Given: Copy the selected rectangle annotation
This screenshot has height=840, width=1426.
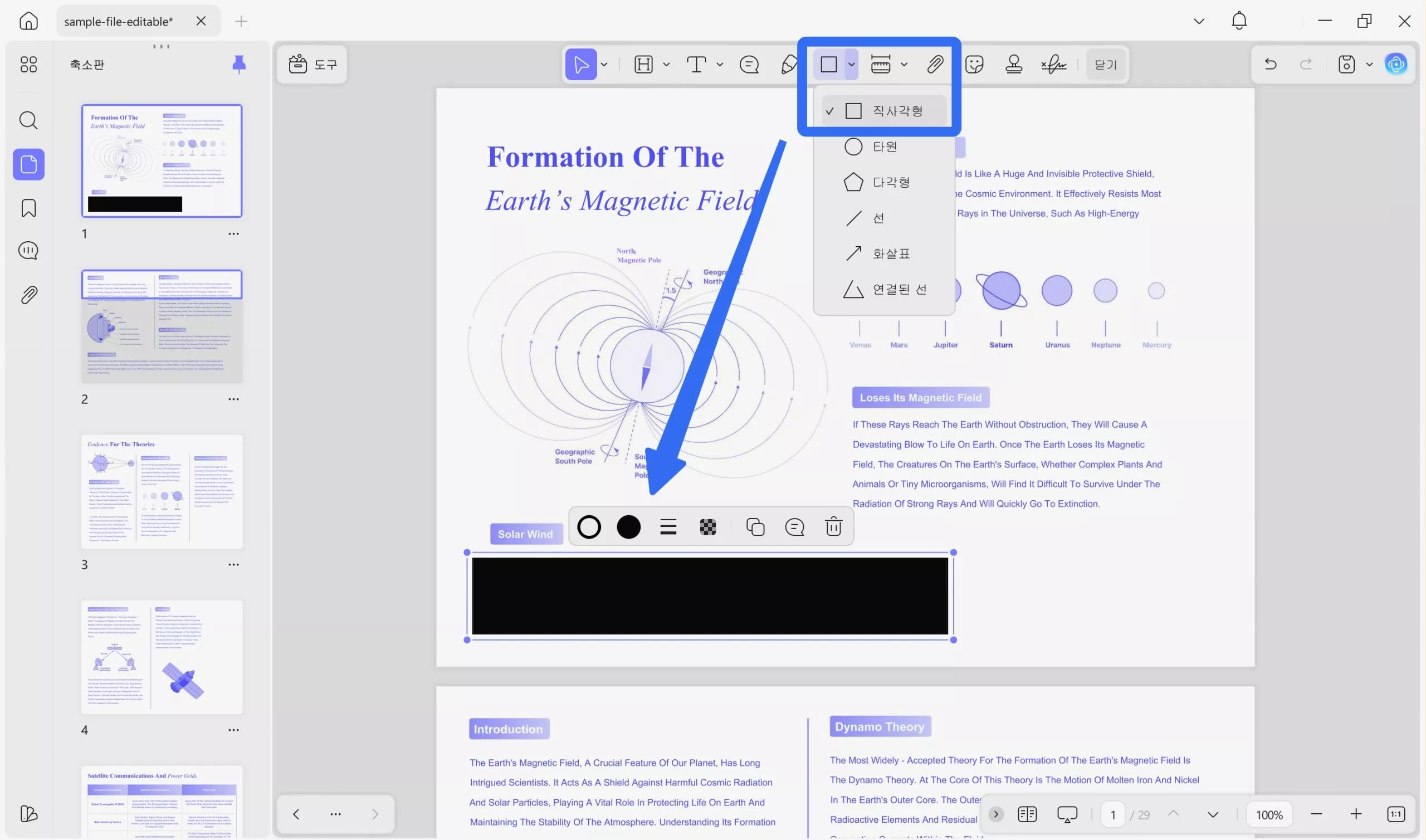Looking at the screenshot, I should (755, 527).
